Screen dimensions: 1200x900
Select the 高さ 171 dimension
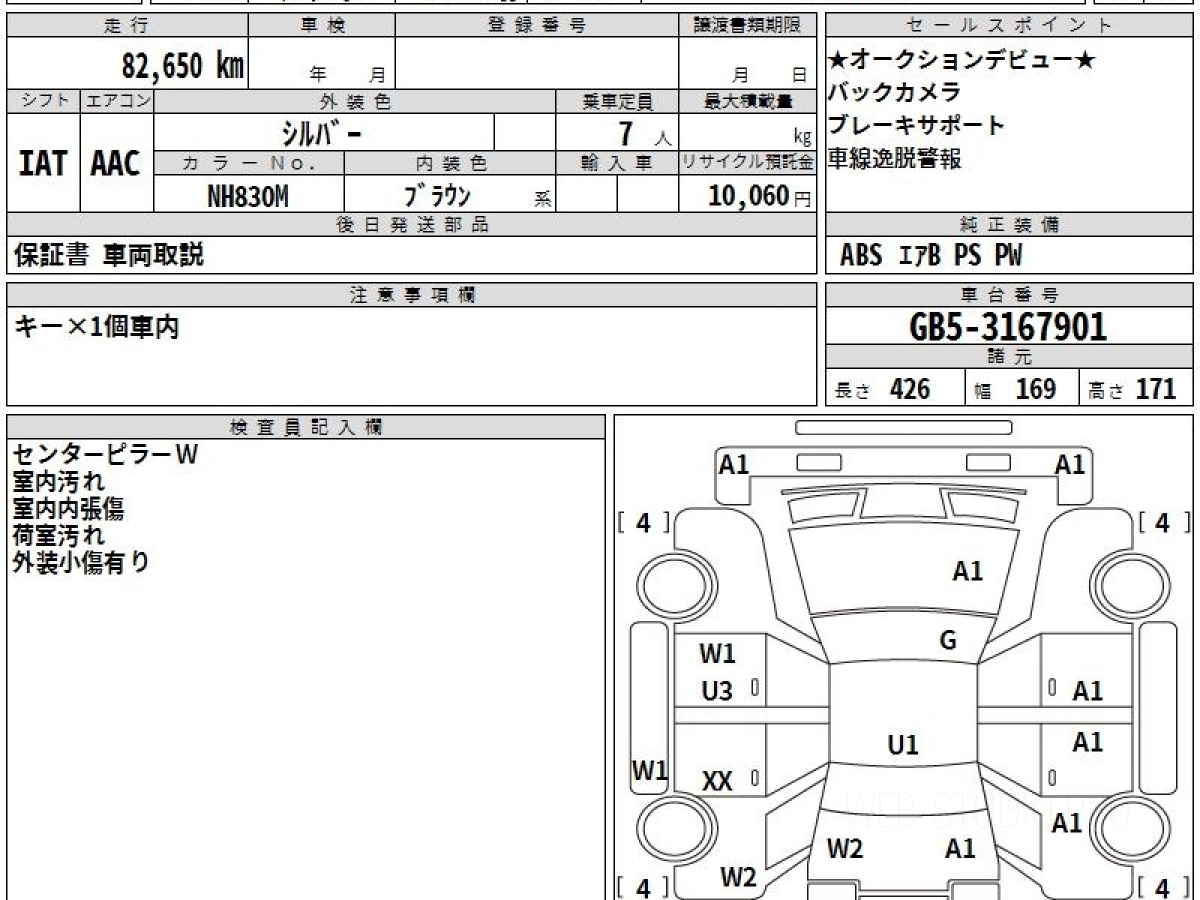point(1133,389)
